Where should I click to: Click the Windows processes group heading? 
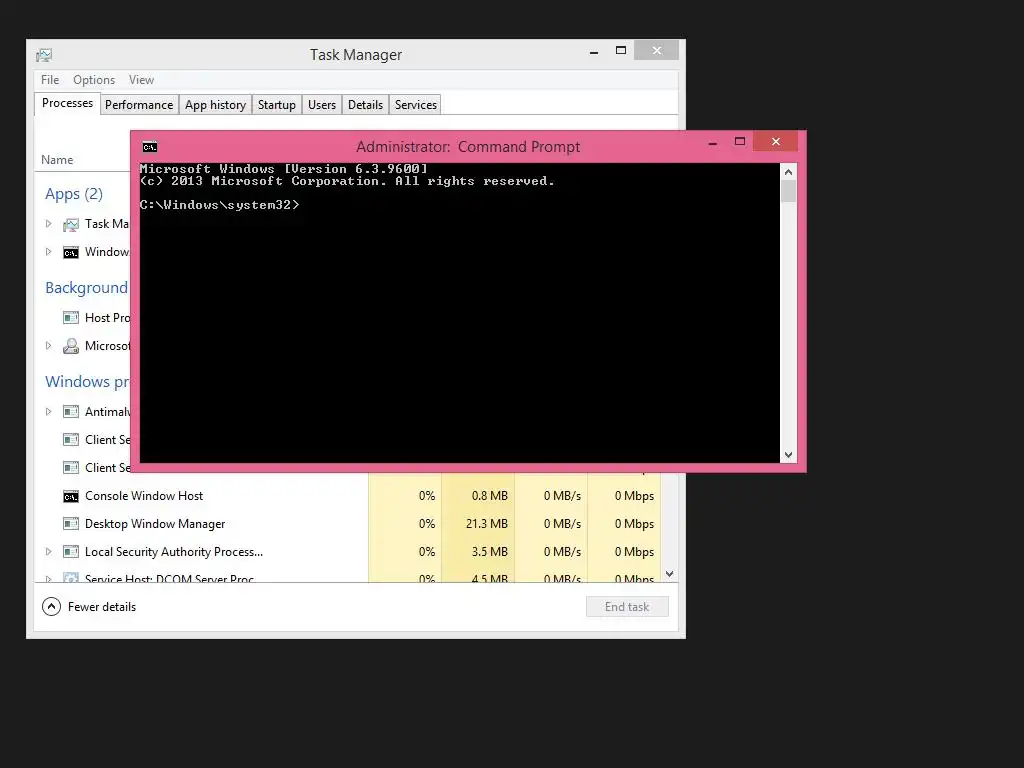tap(86, 381)
